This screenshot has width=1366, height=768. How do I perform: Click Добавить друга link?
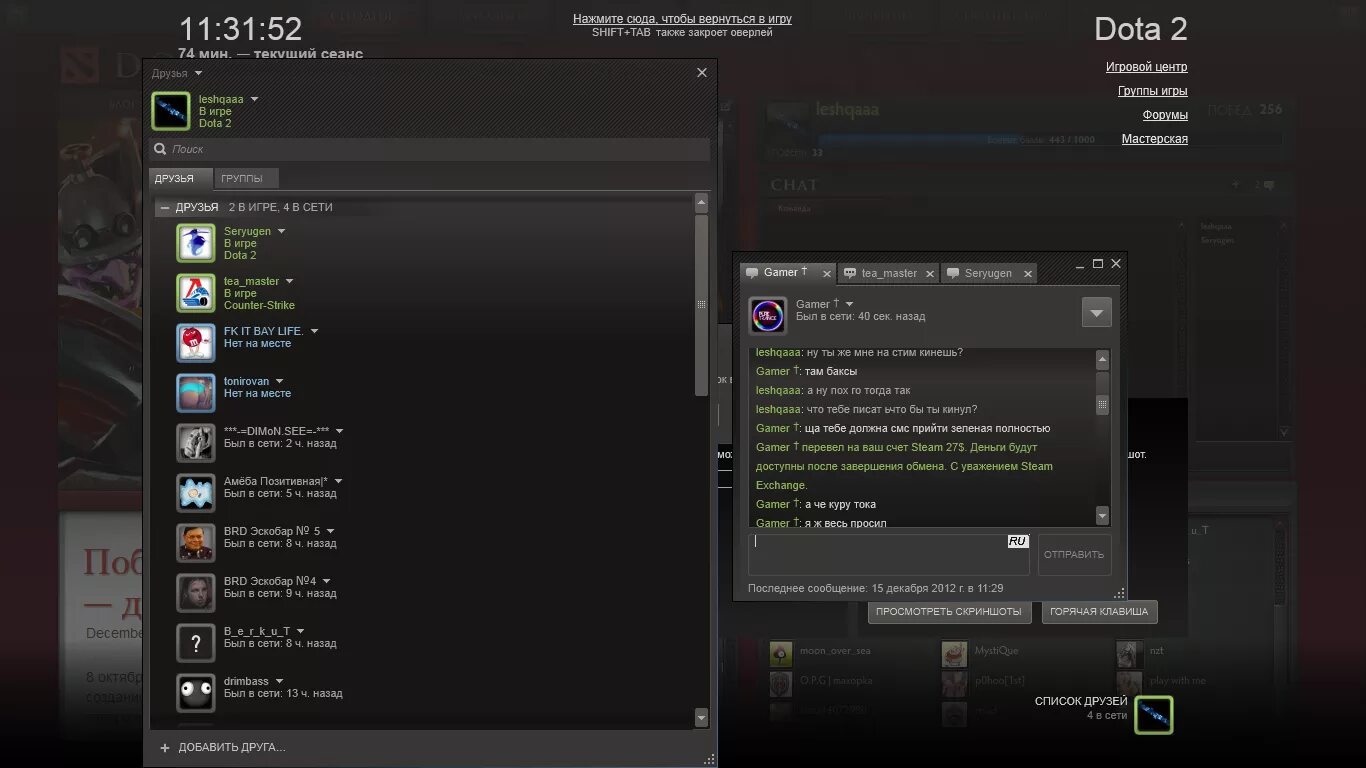[x=232, y=747]
